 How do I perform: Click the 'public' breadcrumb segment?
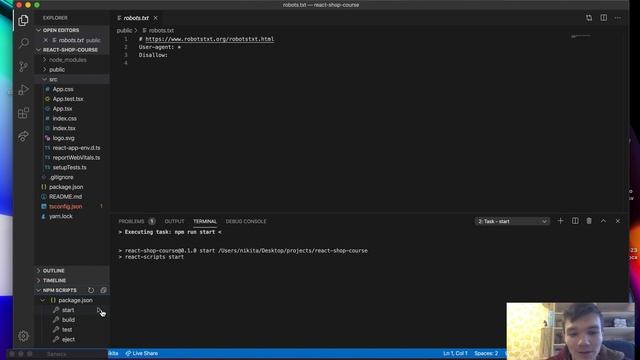(124, 31)
